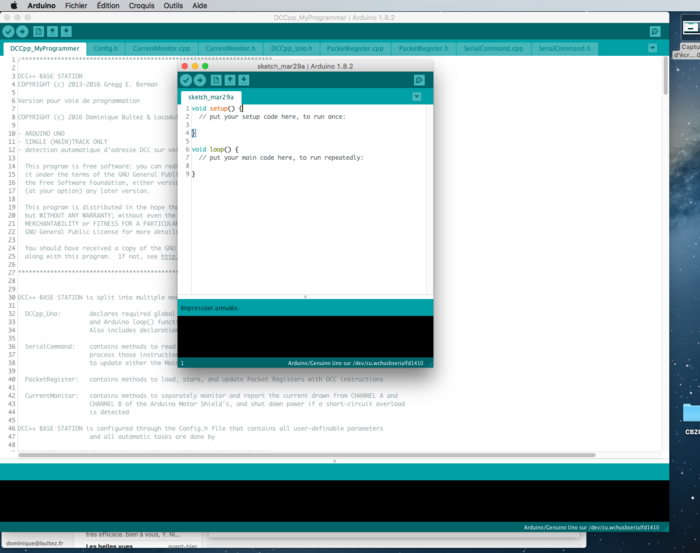Switch to the PacketRegister.cpp tab

355,49
